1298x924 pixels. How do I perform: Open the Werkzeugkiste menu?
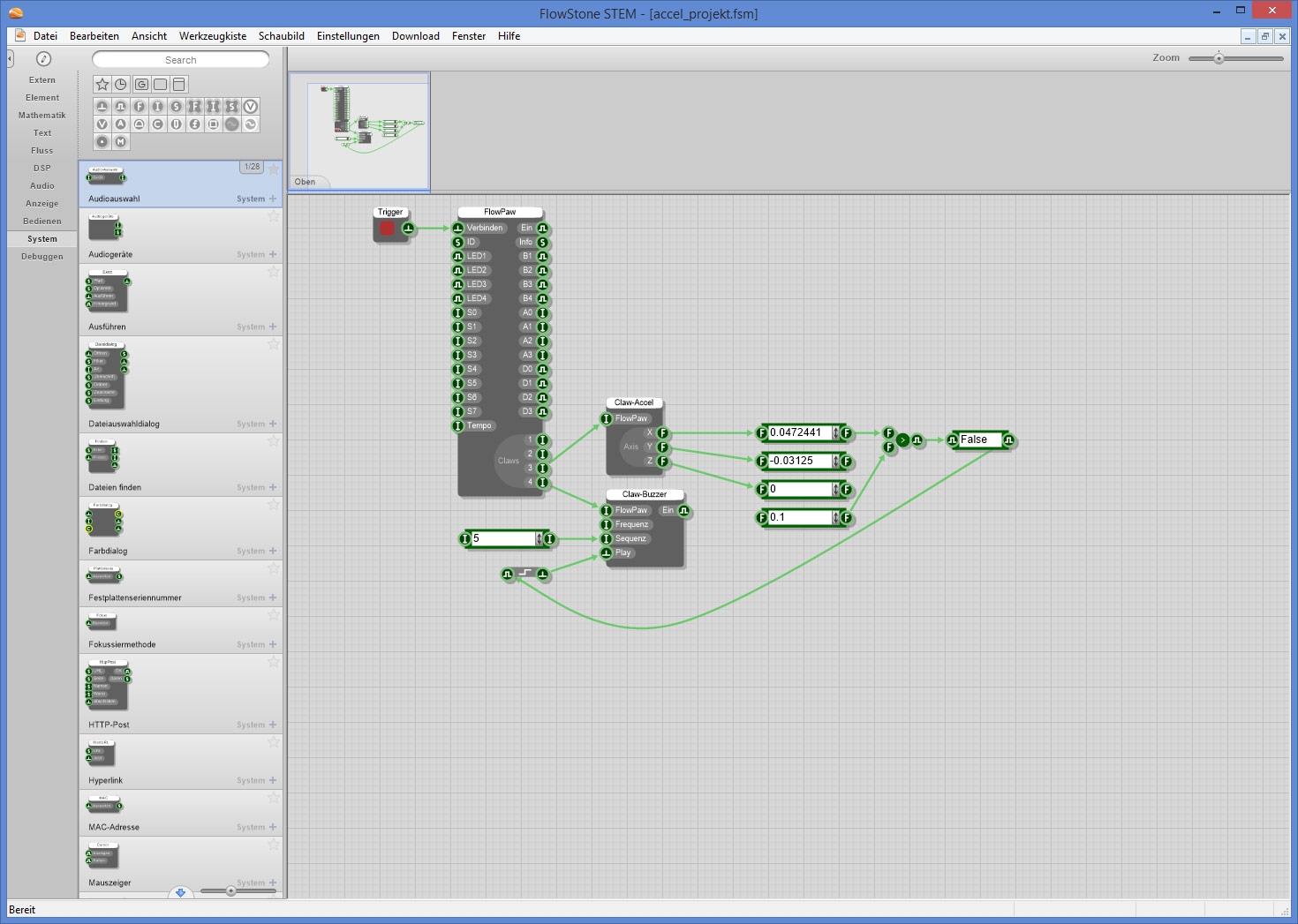coord(213,36)
